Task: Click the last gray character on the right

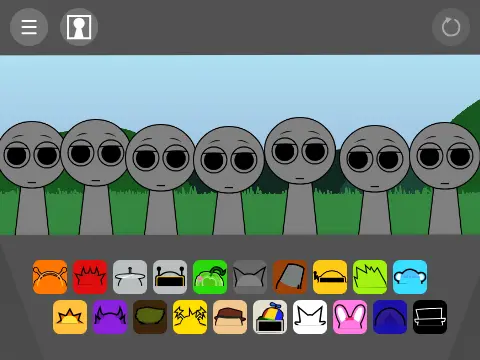Action: tap(445, 178)
